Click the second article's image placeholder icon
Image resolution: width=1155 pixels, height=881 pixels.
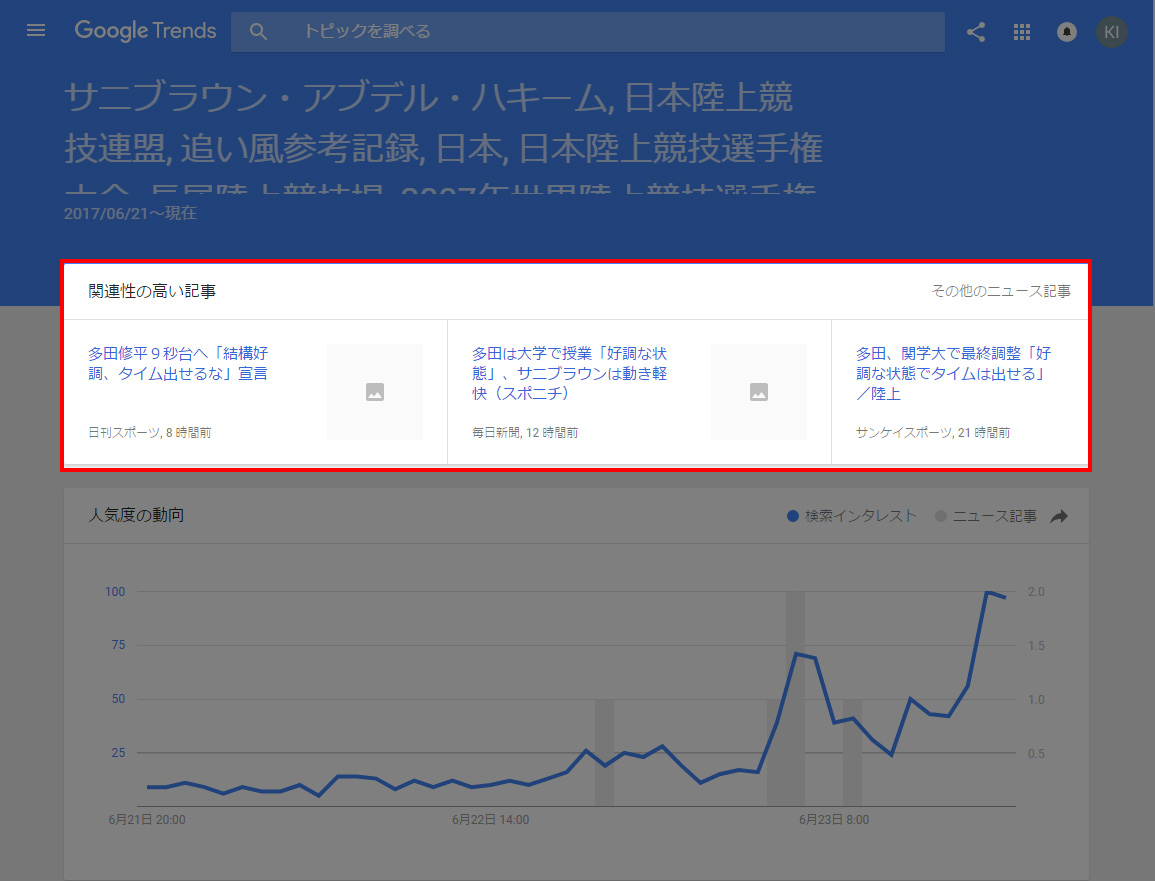[x=758, y=392]
